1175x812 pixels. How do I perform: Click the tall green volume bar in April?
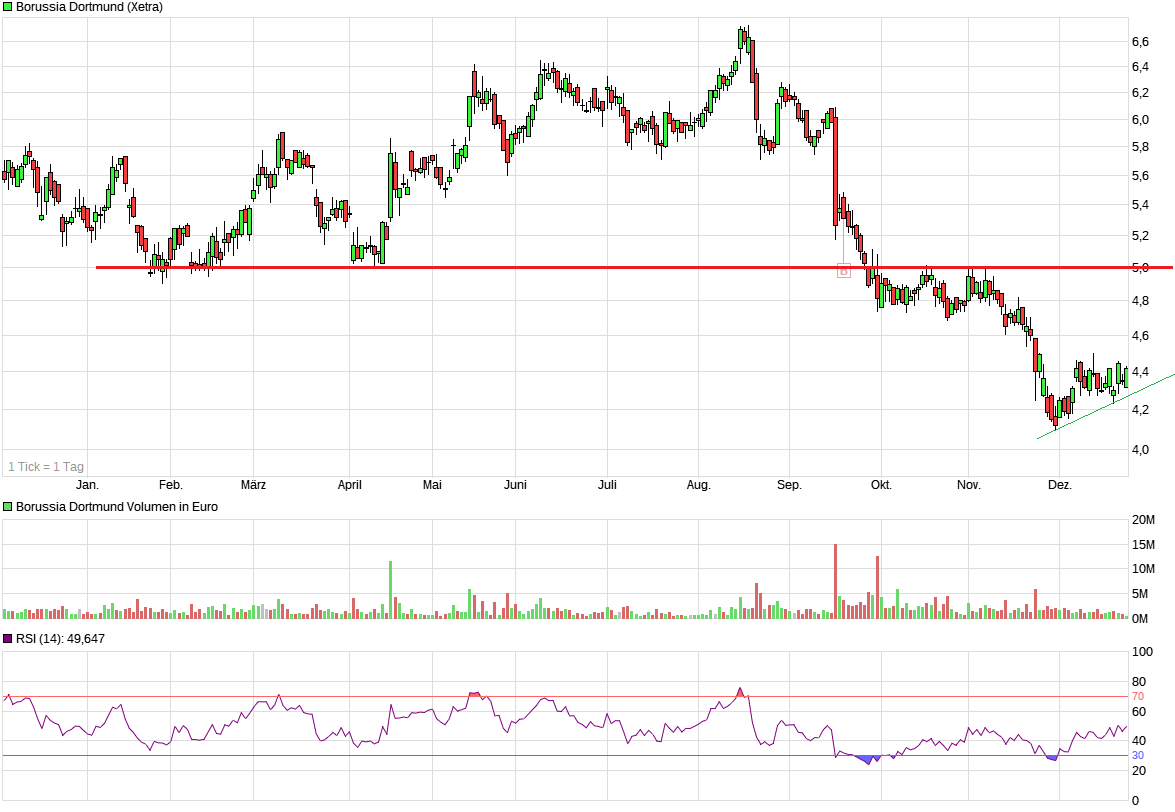[x=390, y=590]
